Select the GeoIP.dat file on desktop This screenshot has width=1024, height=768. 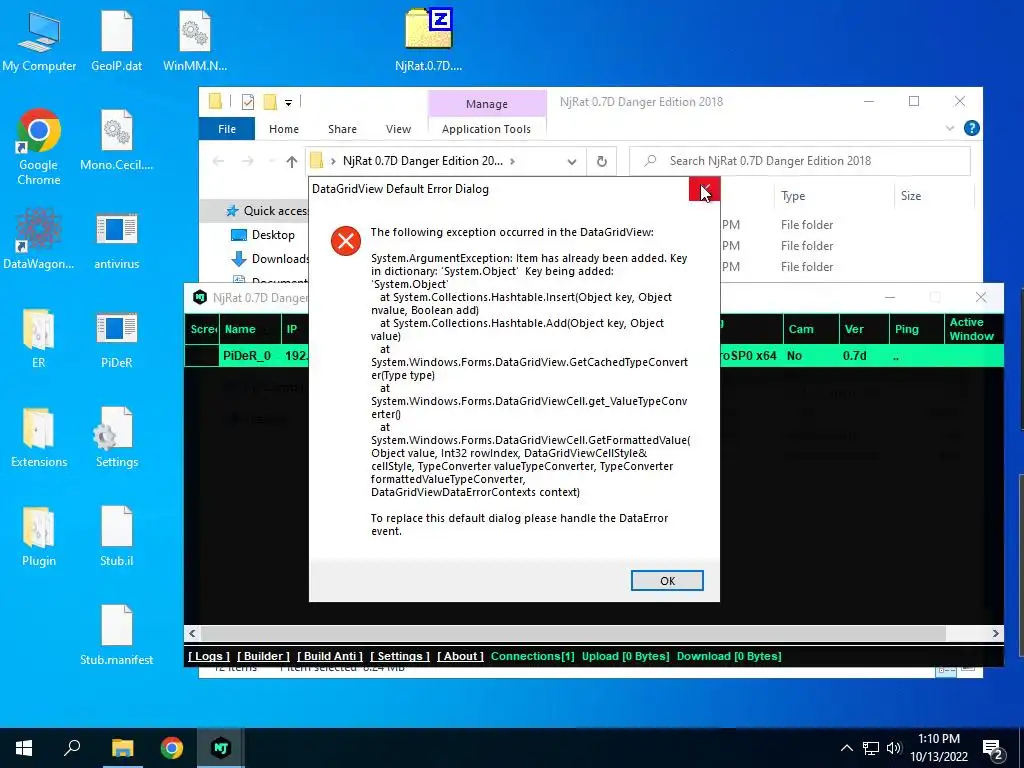116,41
